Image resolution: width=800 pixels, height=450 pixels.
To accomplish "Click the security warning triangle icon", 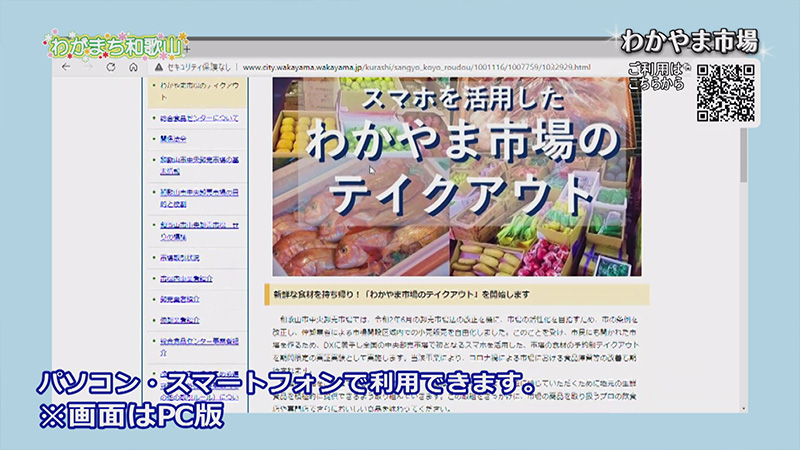I will 156,68.
